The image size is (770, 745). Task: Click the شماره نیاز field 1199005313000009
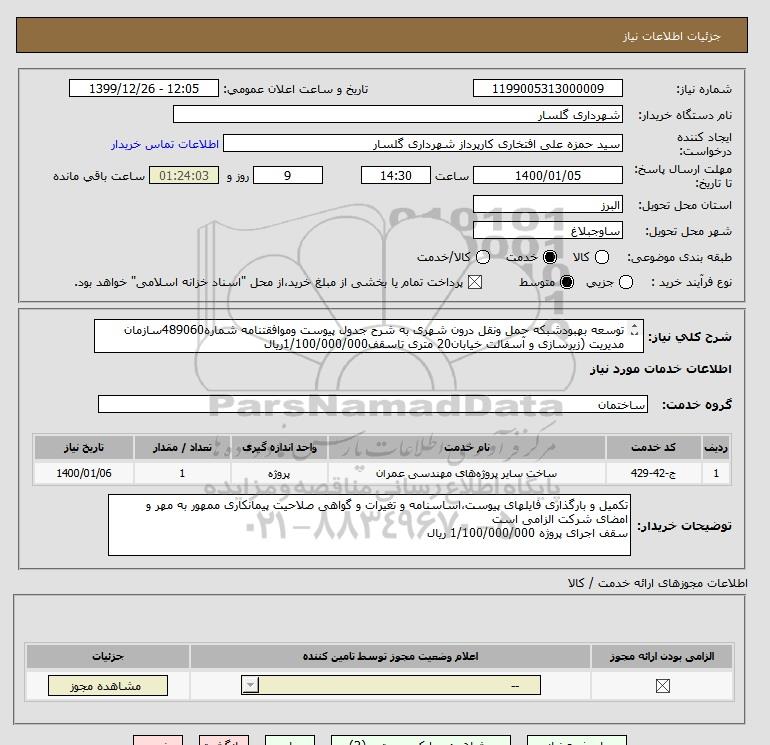click(548, 88)
